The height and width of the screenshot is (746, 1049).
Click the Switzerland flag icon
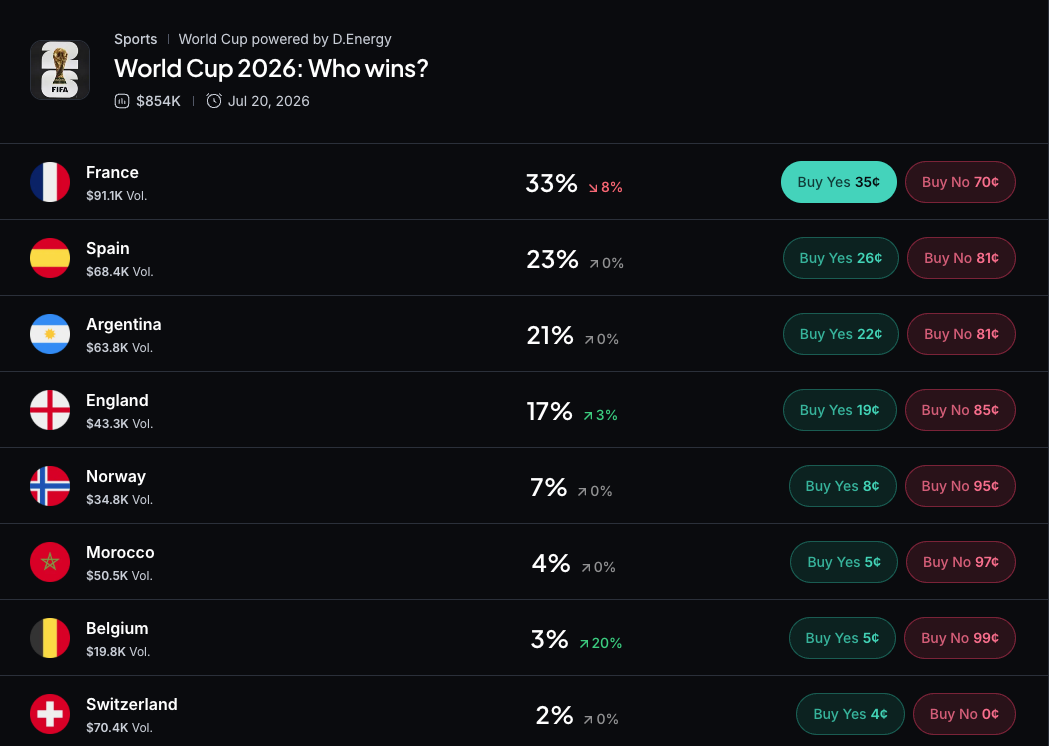50,714
